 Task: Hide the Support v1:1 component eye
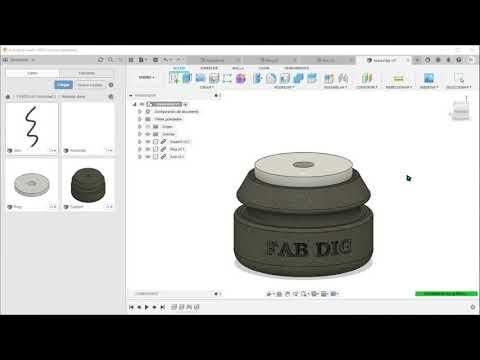click(148, 142)
